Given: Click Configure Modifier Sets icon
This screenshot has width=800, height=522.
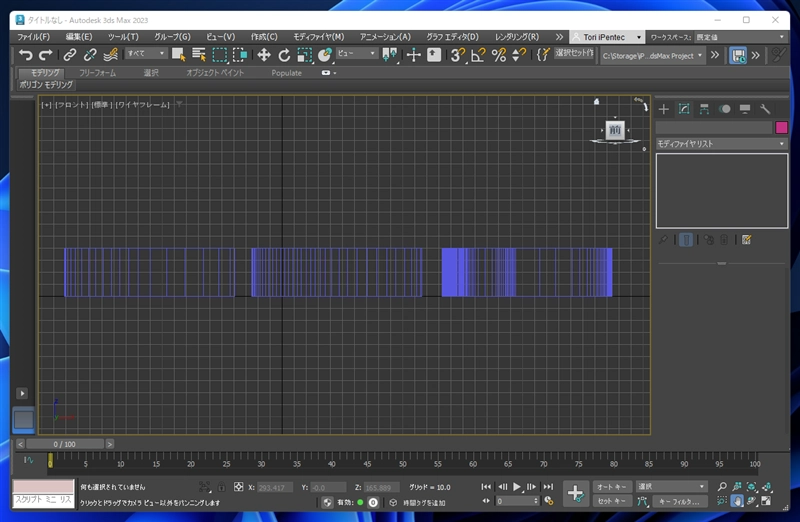Looking at the screenshot, I should [746, 239].
